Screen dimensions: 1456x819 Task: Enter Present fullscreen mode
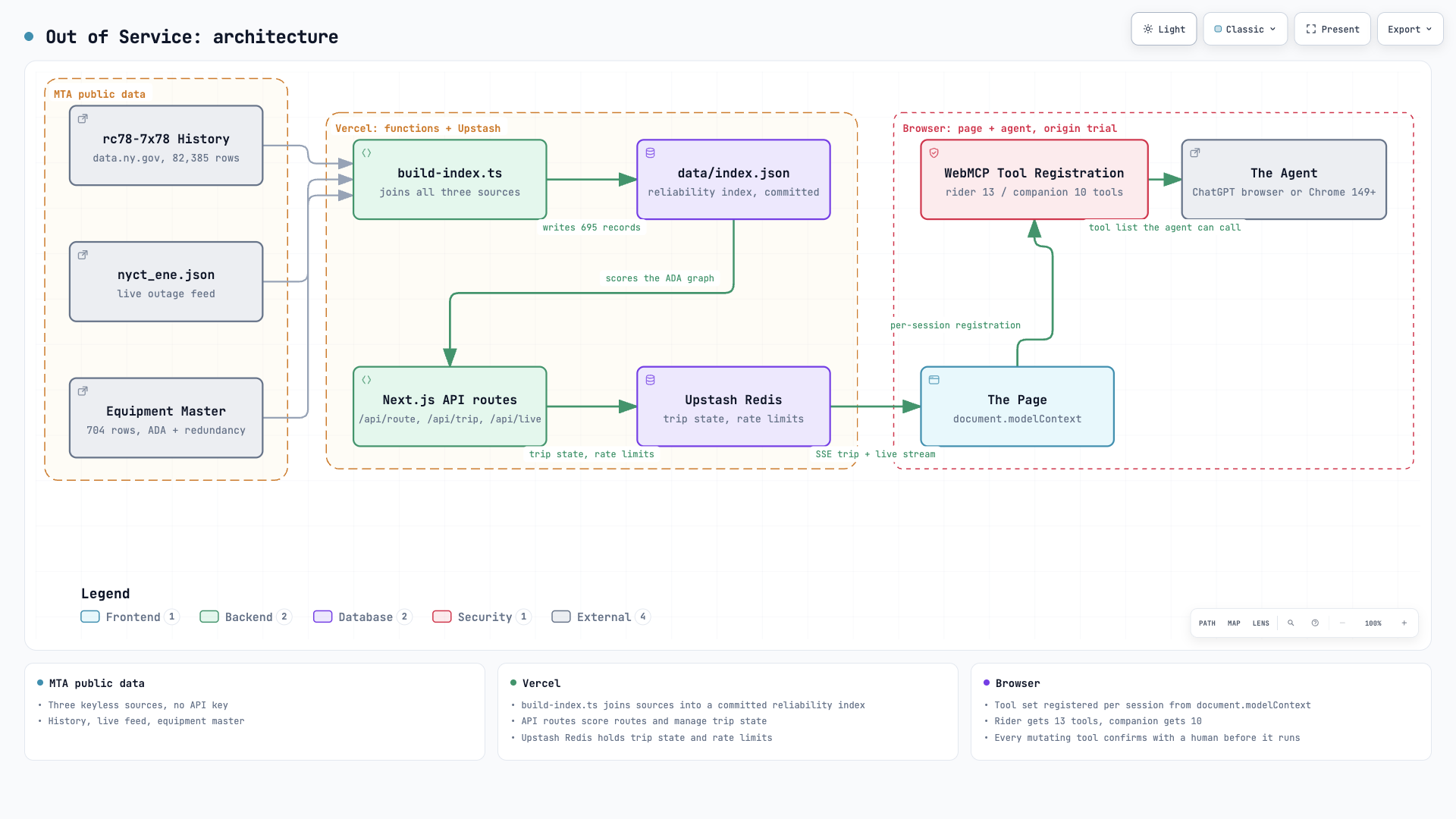tap(1332, 29)
